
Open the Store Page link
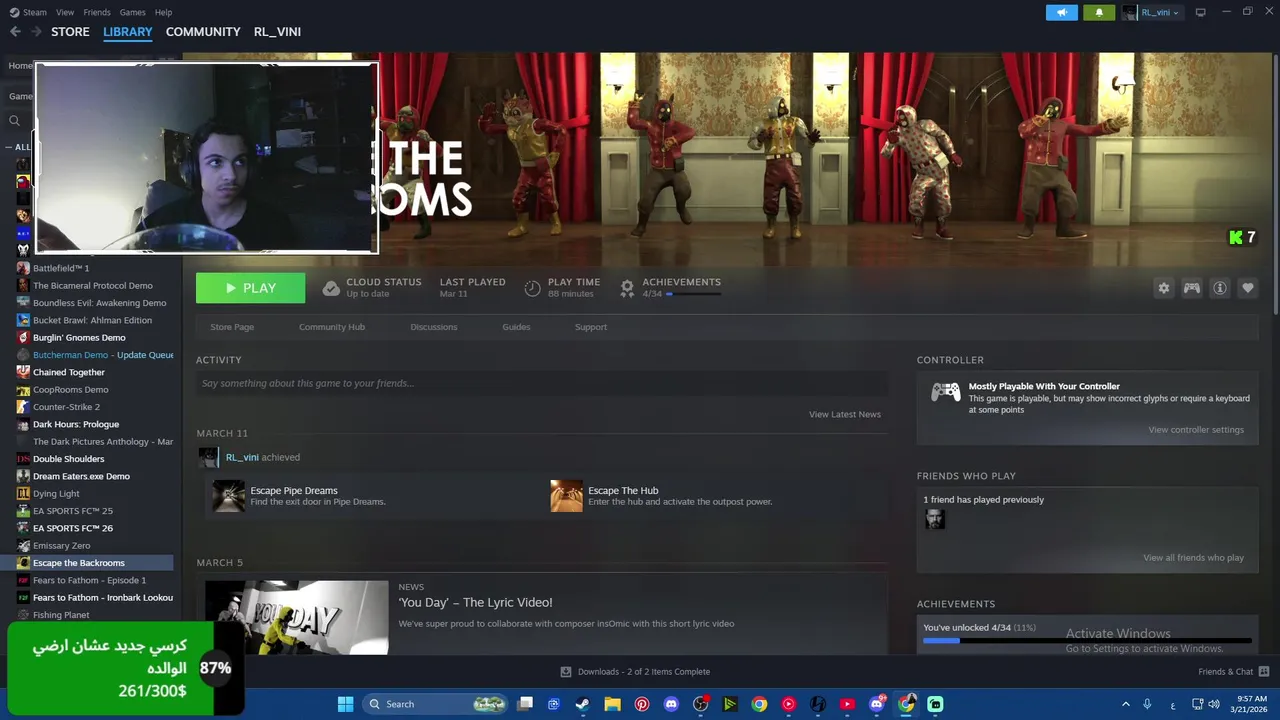point(232,327)
